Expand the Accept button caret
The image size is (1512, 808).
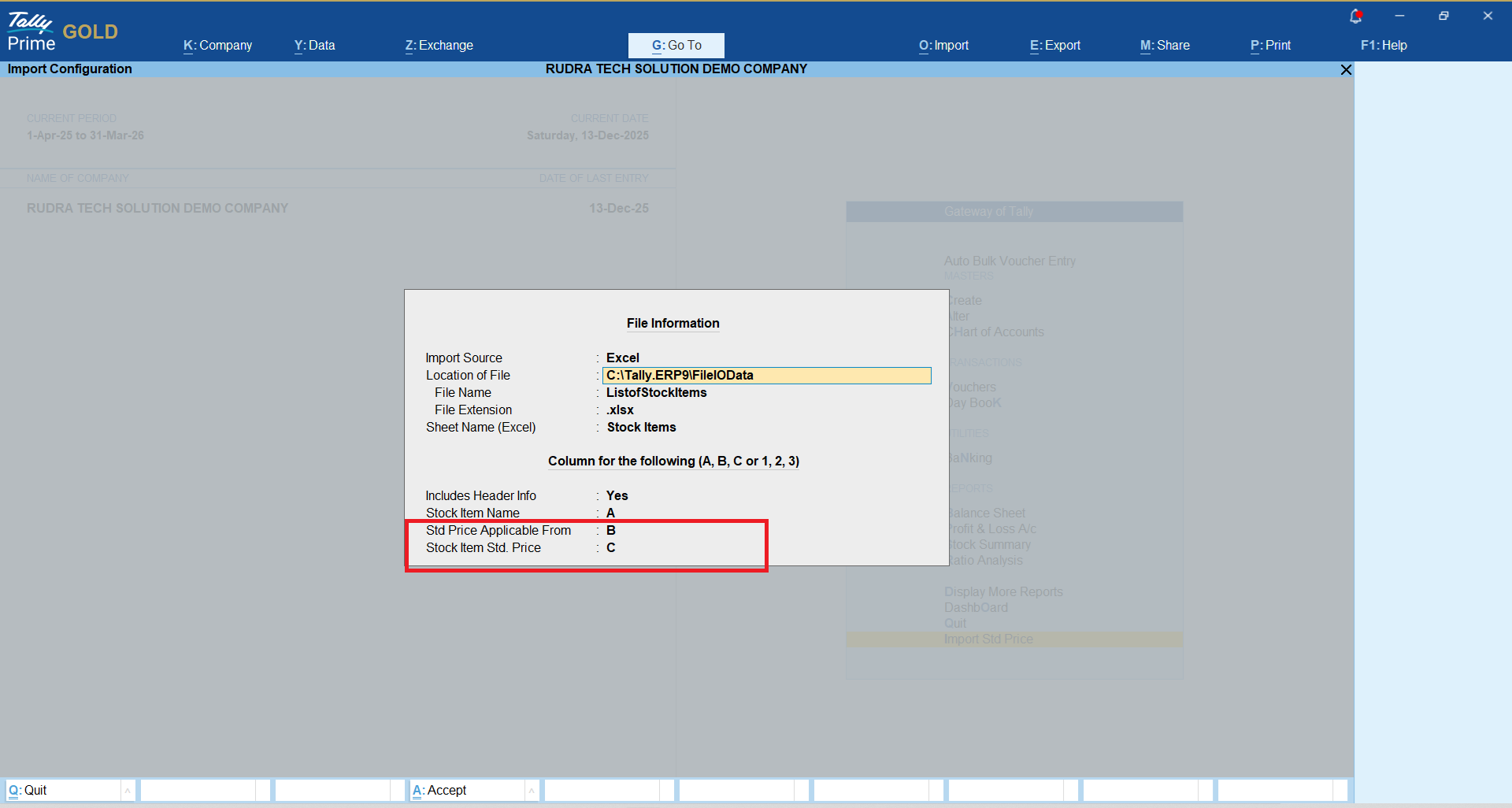[x=532, y=790]
